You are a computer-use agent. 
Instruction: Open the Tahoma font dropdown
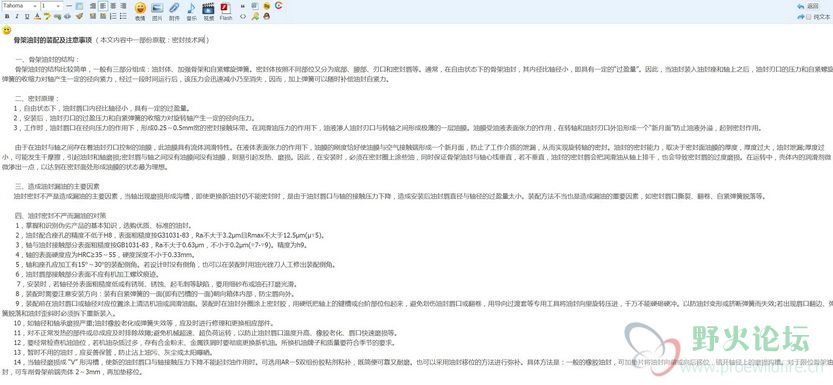20,6
